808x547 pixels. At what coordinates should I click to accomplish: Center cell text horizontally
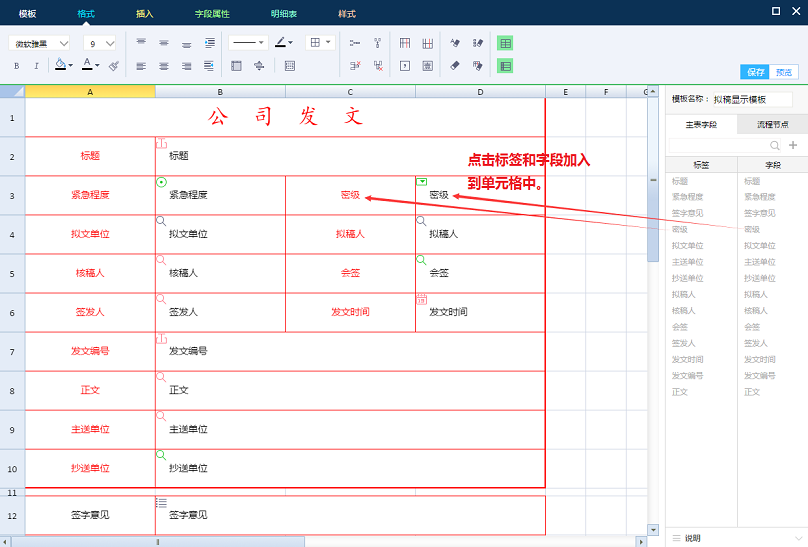click(163, 66)
